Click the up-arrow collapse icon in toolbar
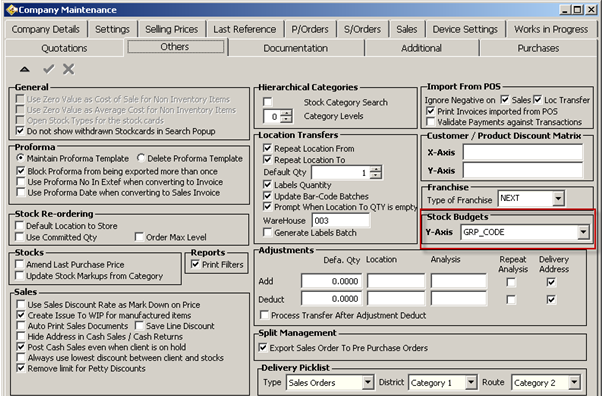The image size is (602, 396). tap(25, 70)
